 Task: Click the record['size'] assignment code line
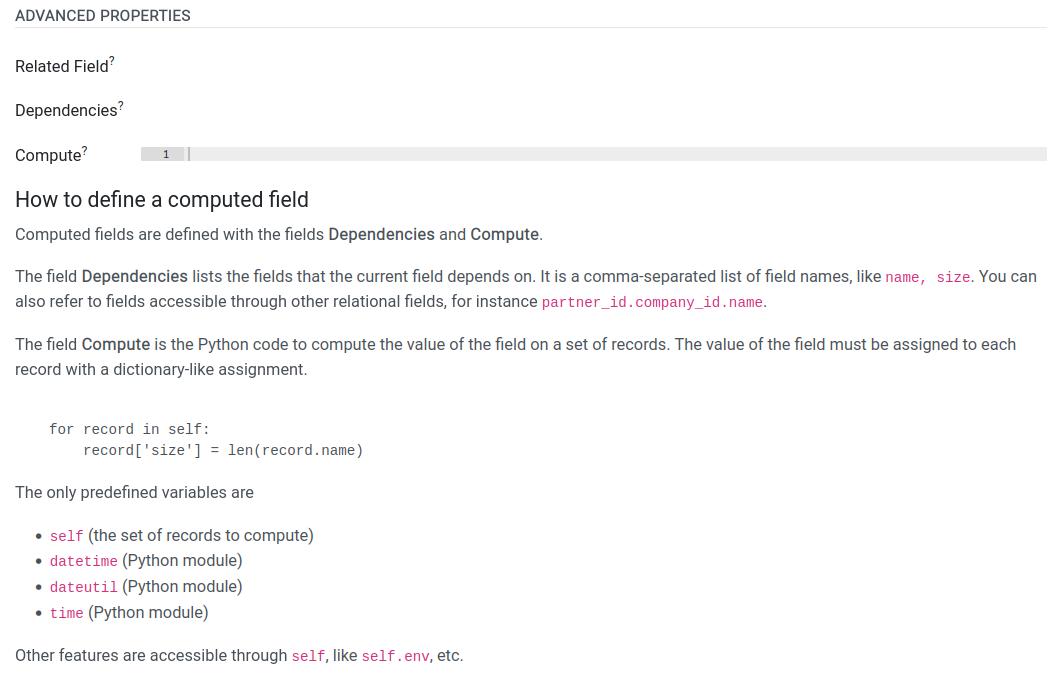click(223, 450)
